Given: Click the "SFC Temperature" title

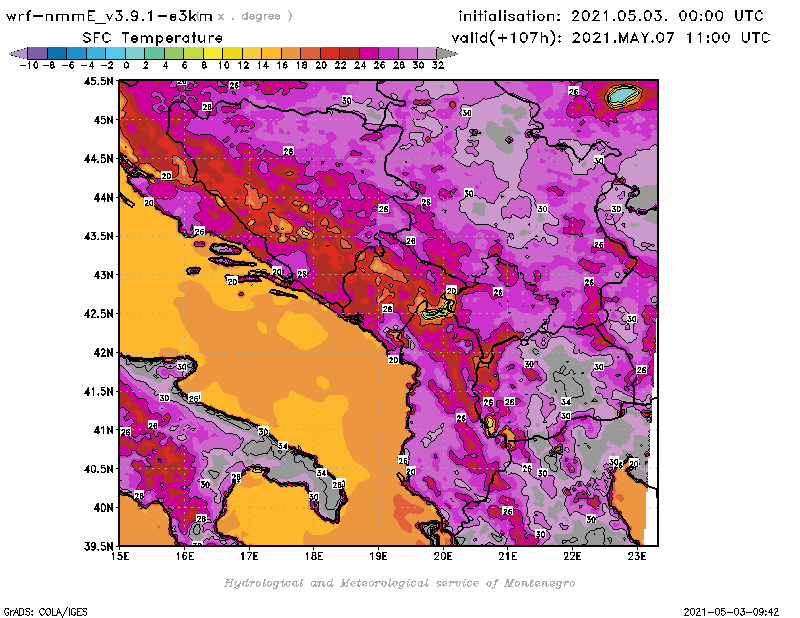Looking at the screenshot, I should [153, 38].
